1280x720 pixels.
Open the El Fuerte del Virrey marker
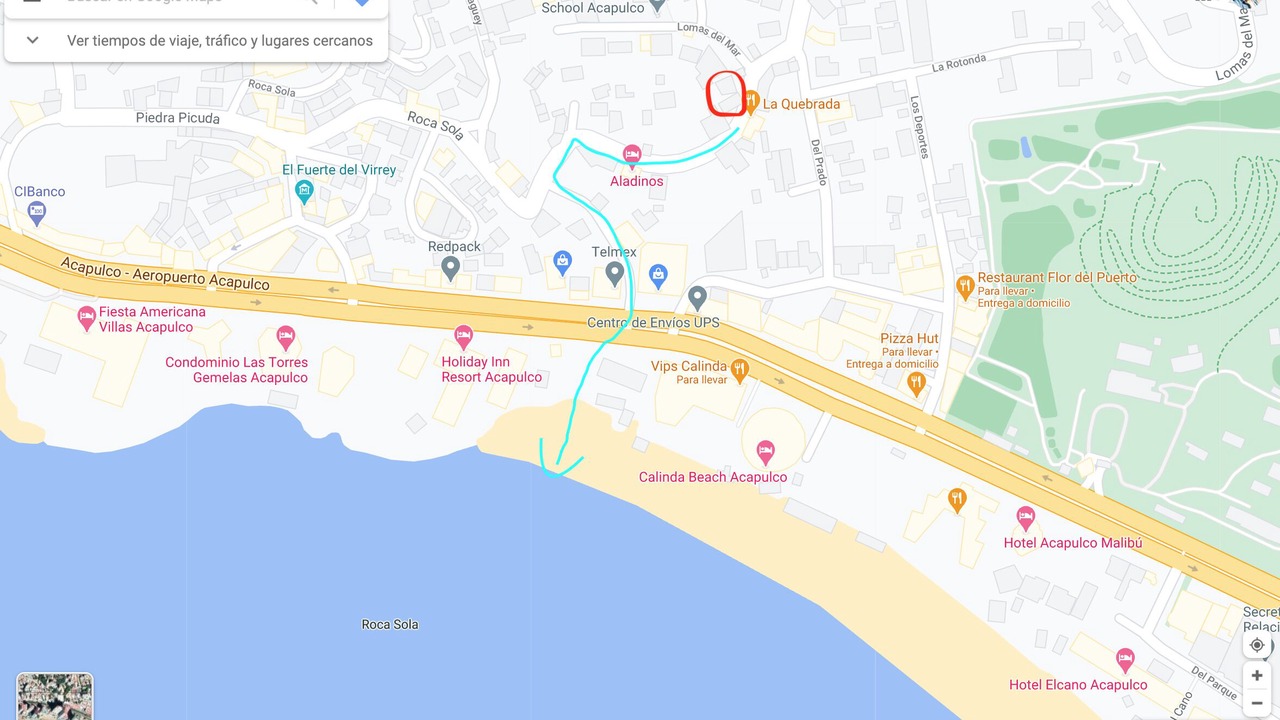(x=305, y=190)
